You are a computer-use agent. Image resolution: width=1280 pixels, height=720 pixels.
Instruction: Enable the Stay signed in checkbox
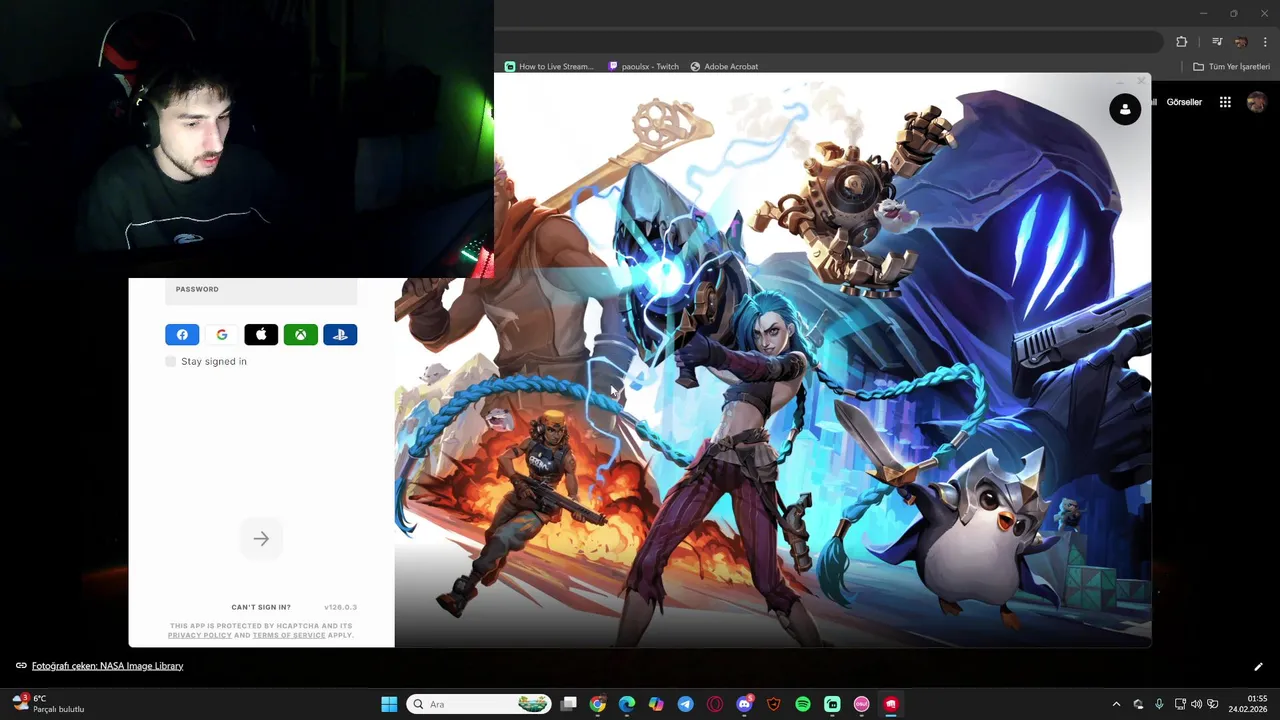171,361
